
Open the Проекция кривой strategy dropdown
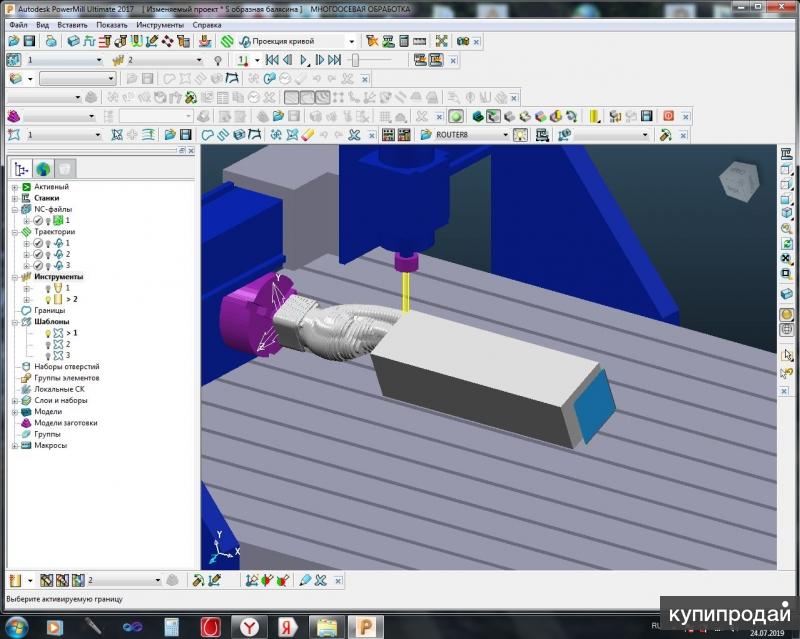point(351,41)
